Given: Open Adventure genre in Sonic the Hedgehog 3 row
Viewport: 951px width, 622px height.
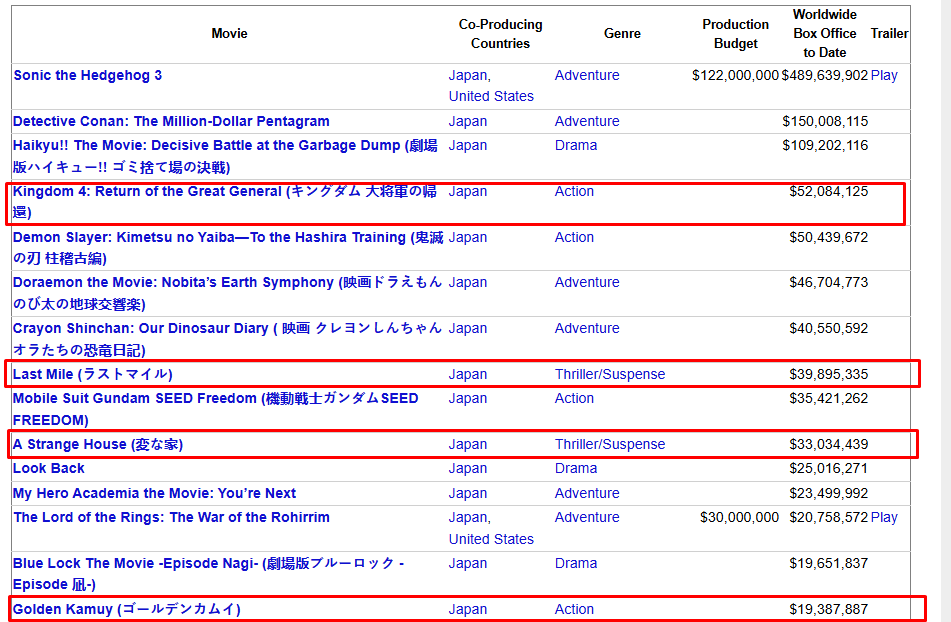Looking at the screenshot, I should tap(587, 75).
